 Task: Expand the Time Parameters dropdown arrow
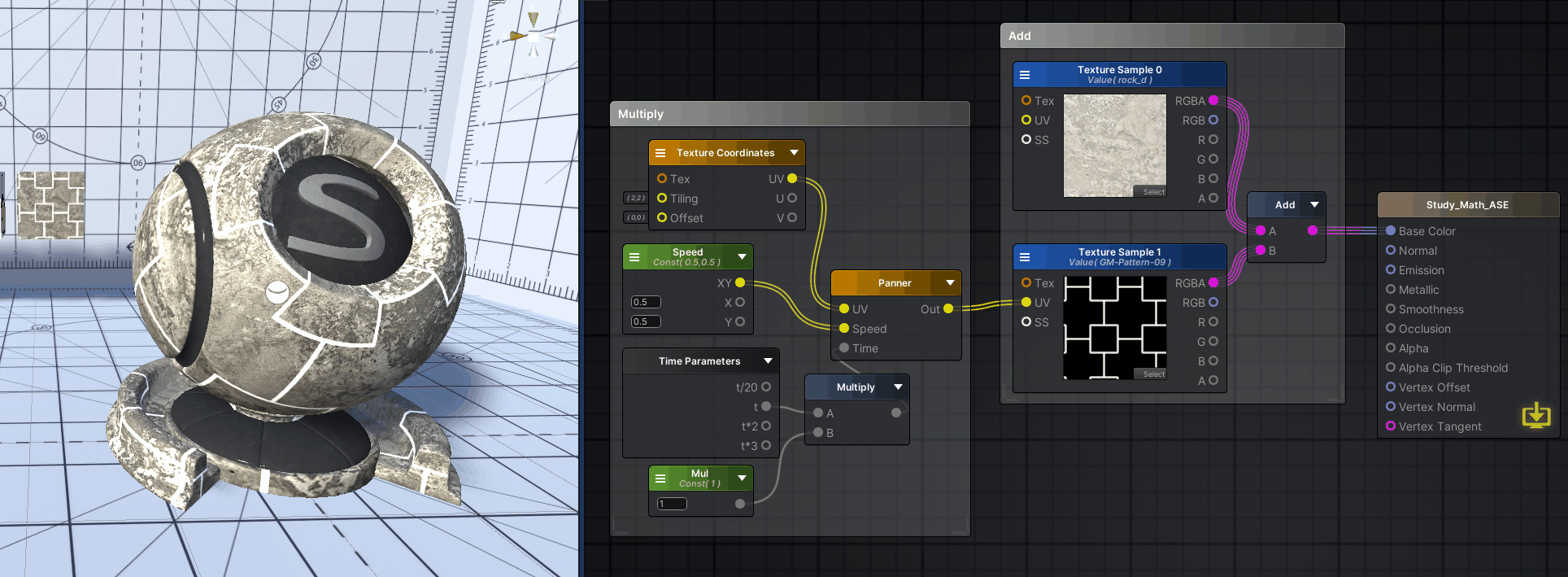point(768,361)
